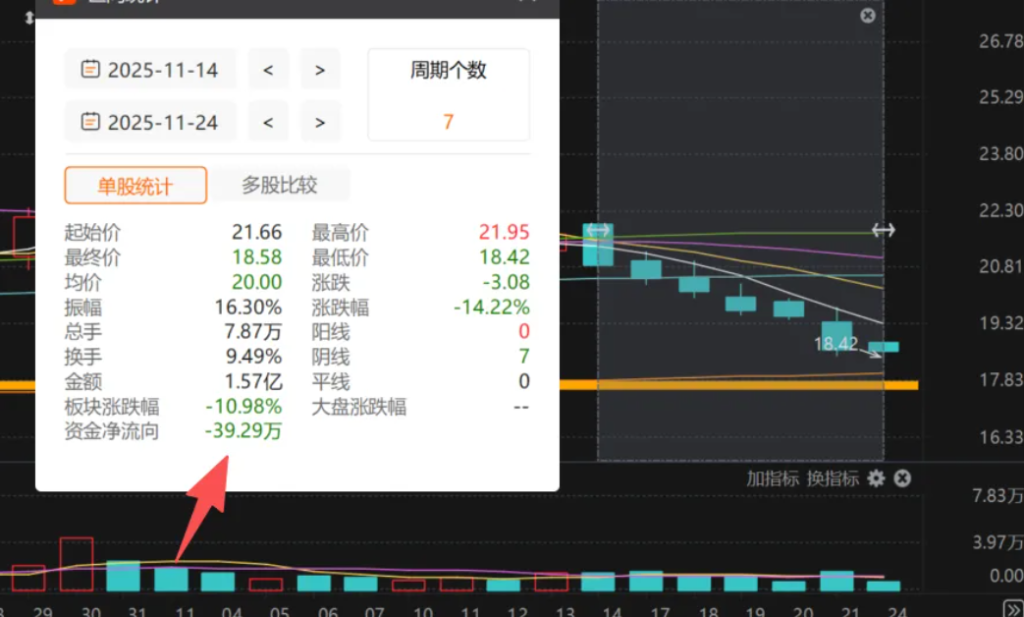The height and width of the screenshot is (617, 1024).
Task: Remove the volume indicator panel with its X icon
Action: point(902,478)
